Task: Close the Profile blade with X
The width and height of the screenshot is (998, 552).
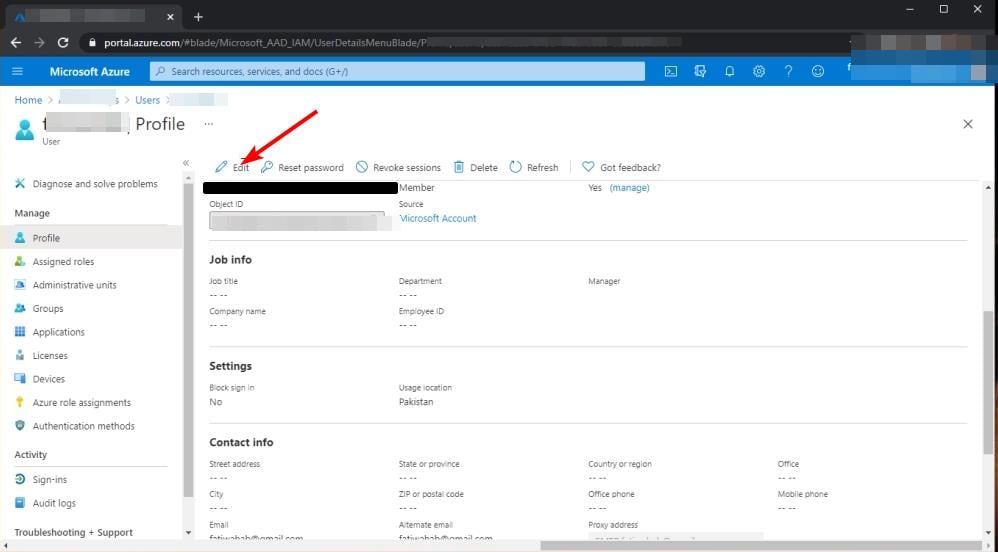Action: tap(968, 124)
